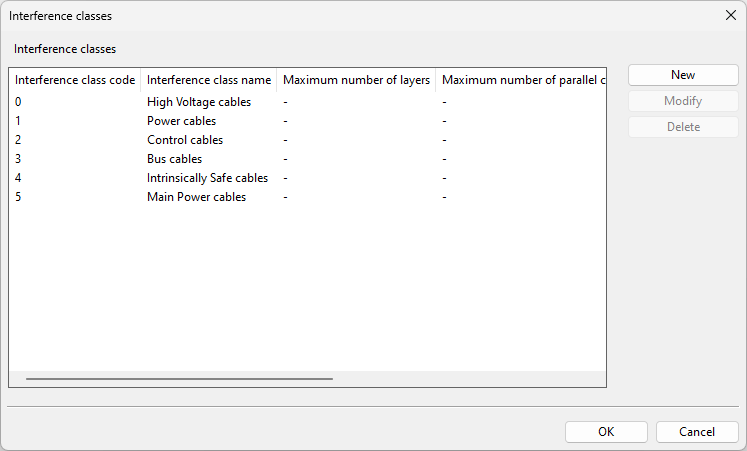
Task: Choose Intrinsically Safe cables in list
Action: [207, 178]
